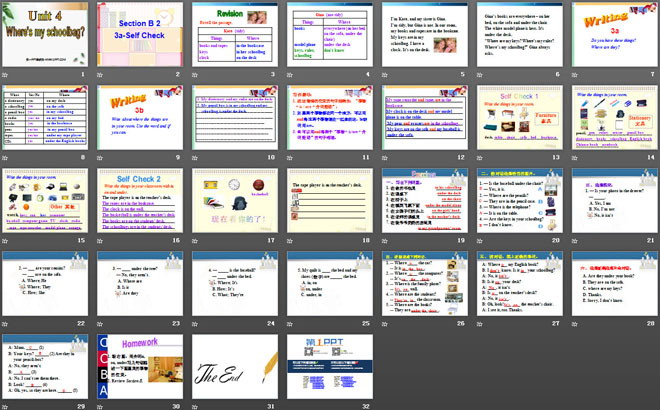Click the animation star icon under slide 2
Viewport: 660px width, 410px height.
pyautogui.click(x=101, y=74)
